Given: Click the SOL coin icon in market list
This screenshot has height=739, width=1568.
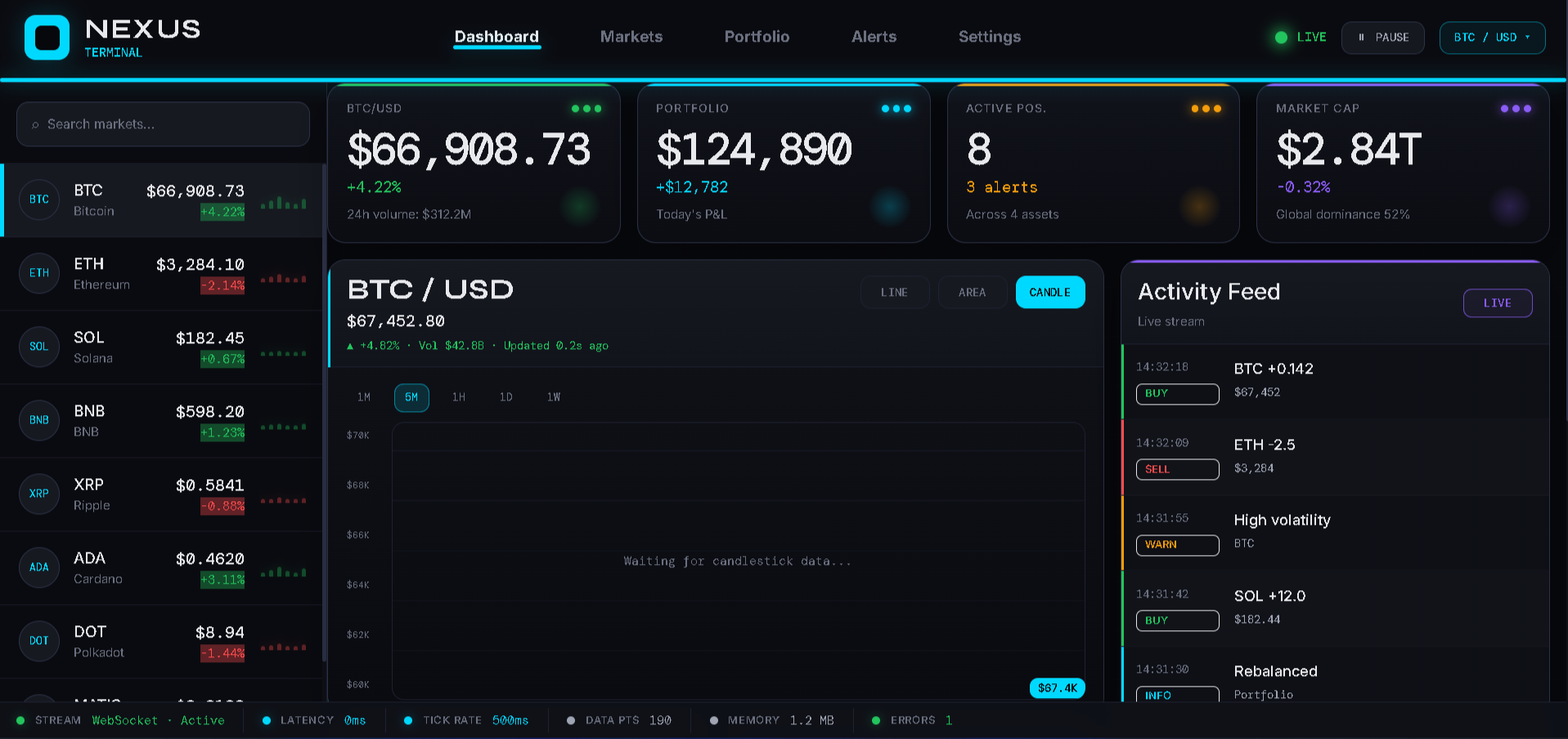Looking at the screenshot, I should [39, 347].
